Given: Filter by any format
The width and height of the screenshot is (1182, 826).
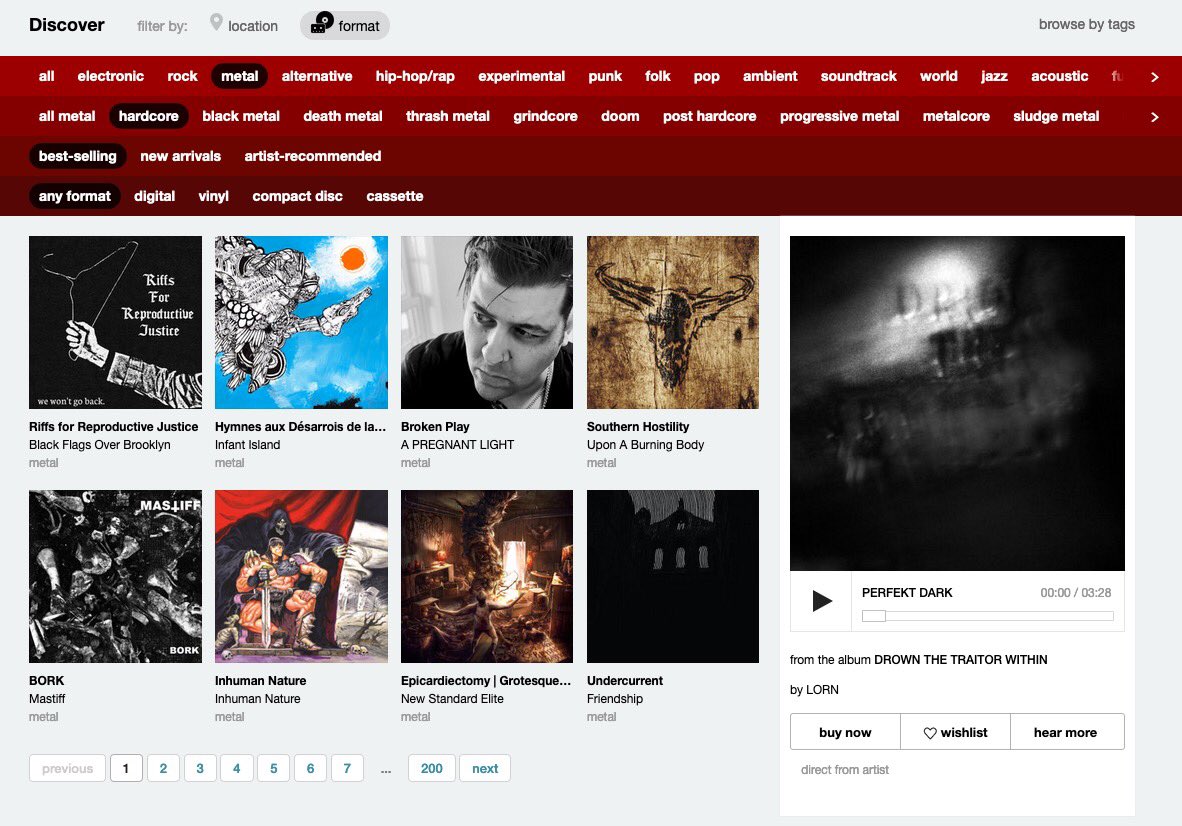Looking at the screenshot, I should click(x=75, y=196).
